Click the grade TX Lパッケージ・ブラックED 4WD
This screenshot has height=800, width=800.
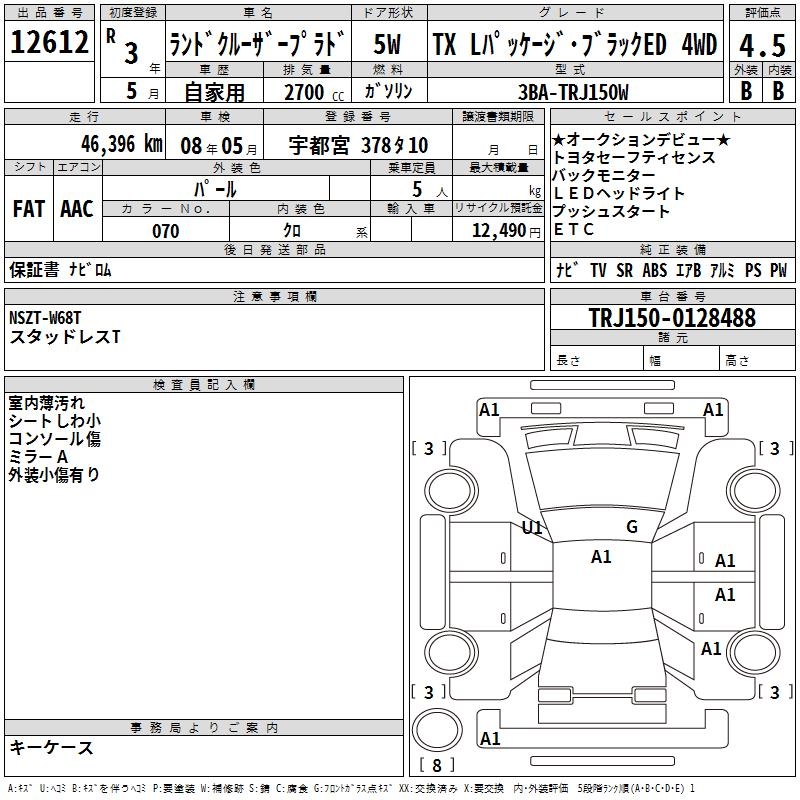pyautogui.click(x=574, y=44)
